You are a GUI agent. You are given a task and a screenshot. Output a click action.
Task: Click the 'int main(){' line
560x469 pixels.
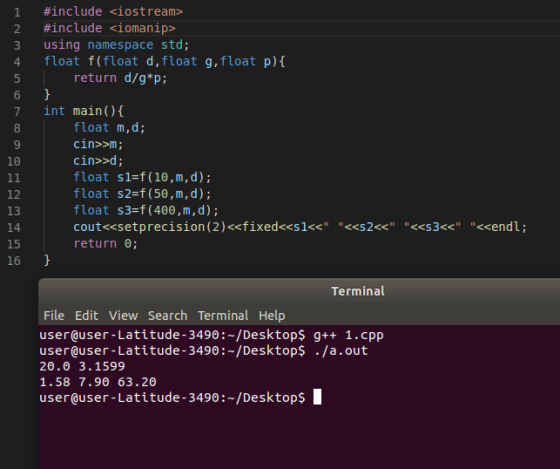(x=84, y=111)
